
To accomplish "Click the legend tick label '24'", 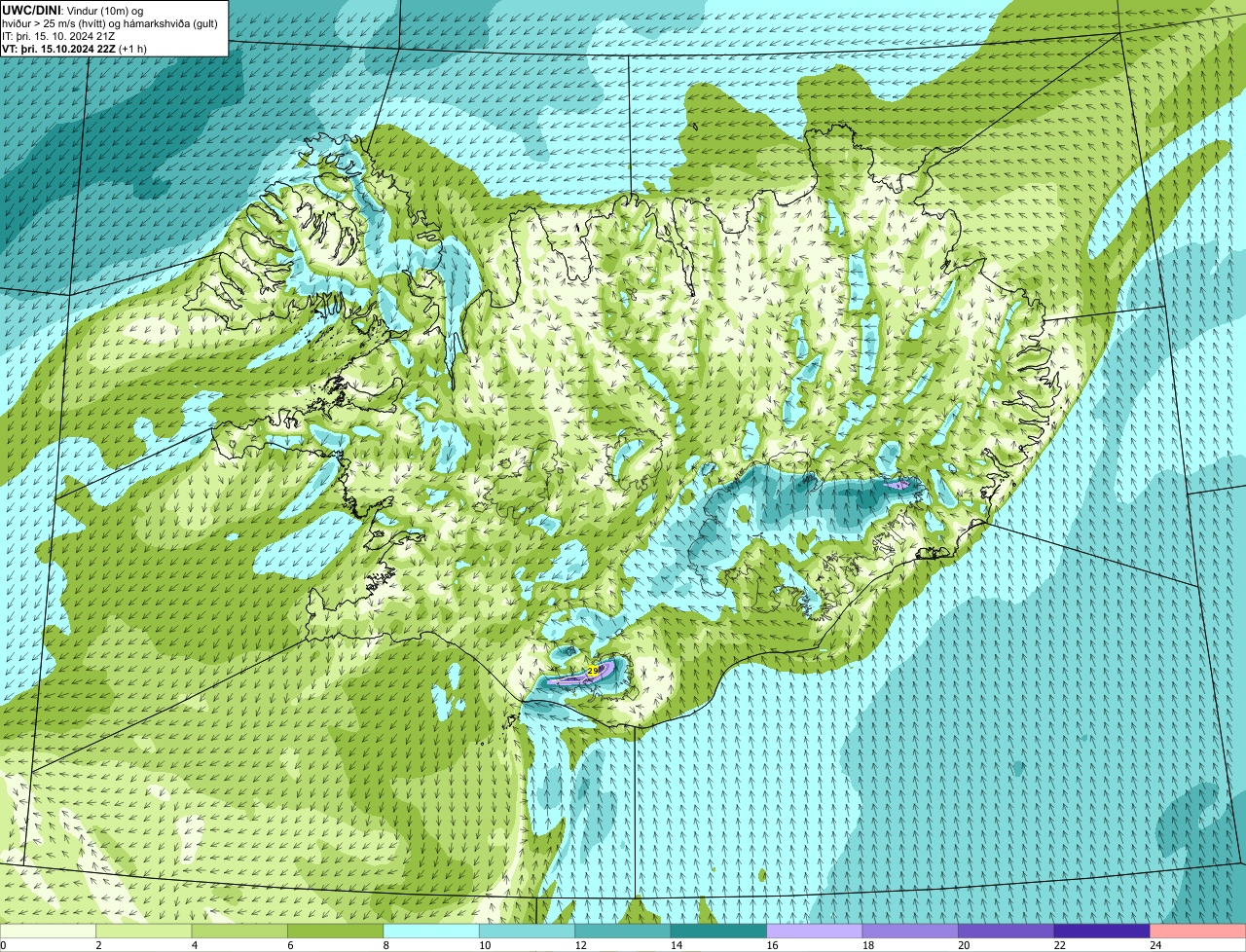I will pos(1154,945).
